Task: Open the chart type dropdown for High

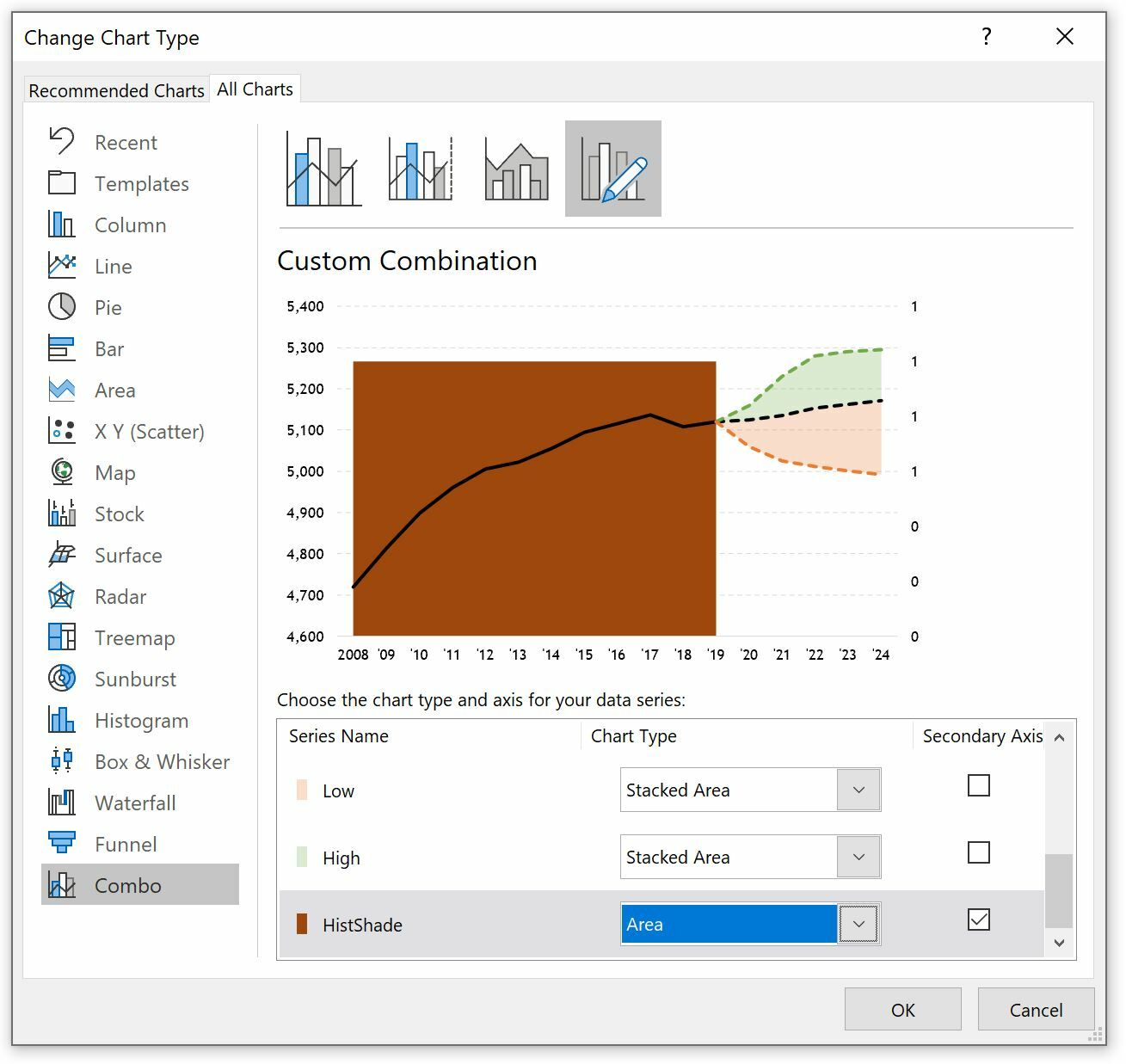Action: pos(857,856)
